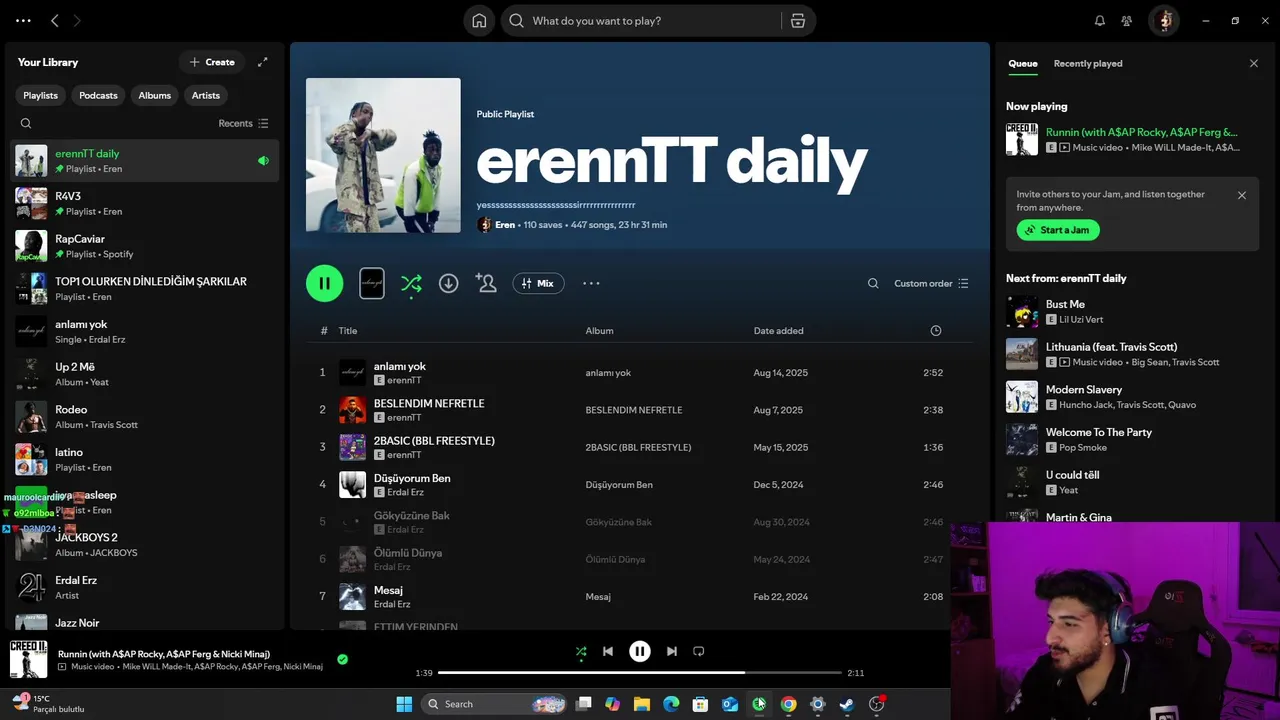The image size is (1280, 720).
Task: Open the Recents sort dropdown
Action: pos(243,123)
